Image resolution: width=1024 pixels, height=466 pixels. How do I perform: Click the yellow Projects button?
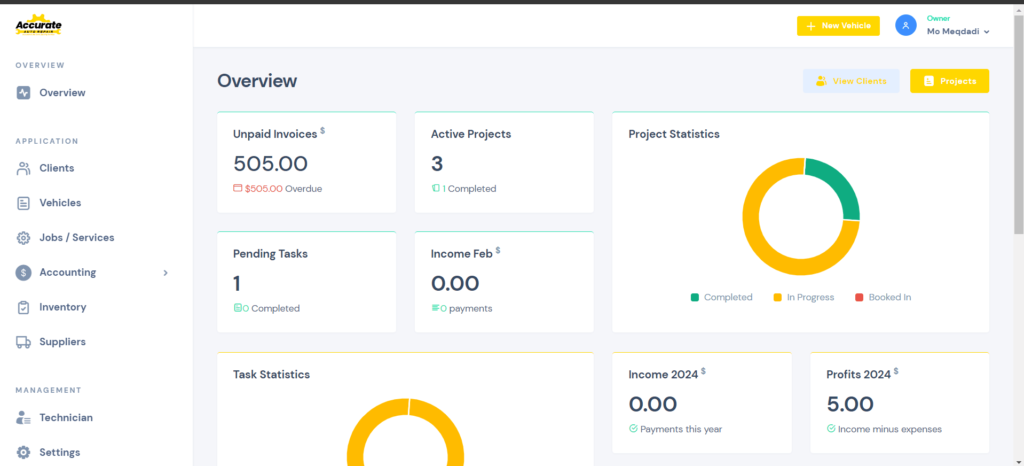950,81
